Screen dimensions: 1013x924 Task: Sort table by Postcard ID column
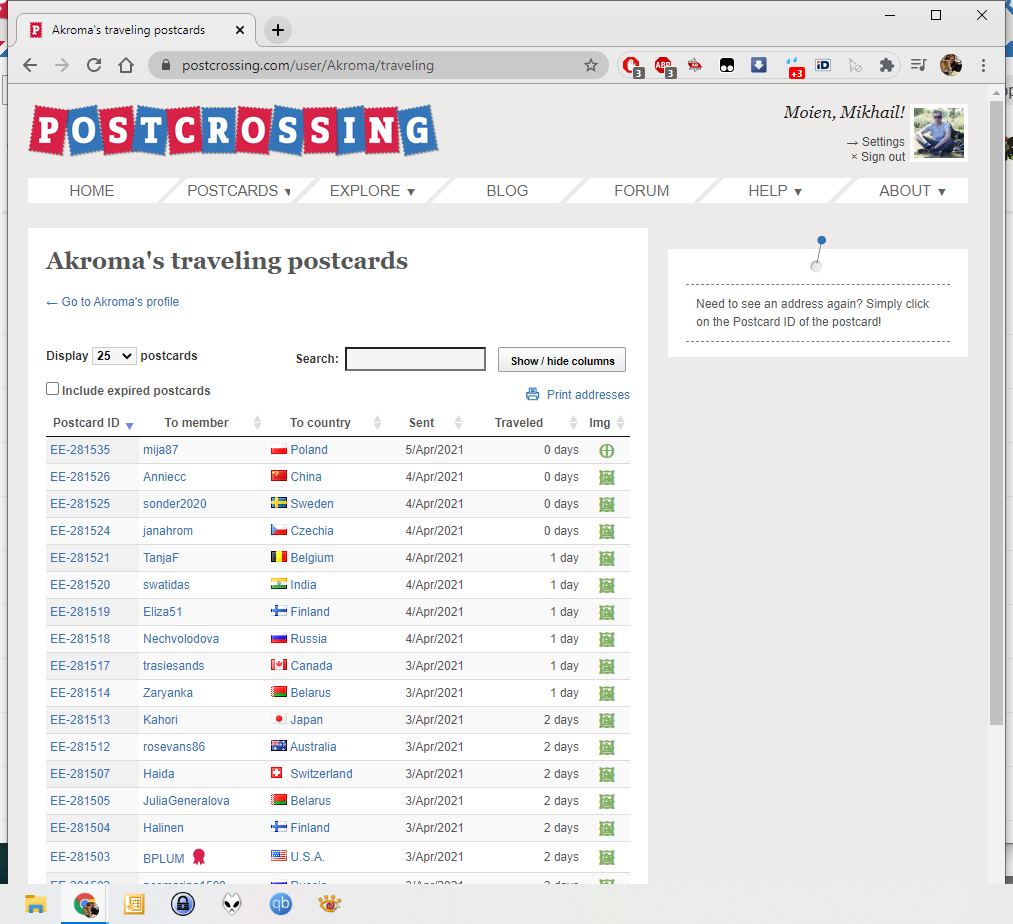[93, 423]
